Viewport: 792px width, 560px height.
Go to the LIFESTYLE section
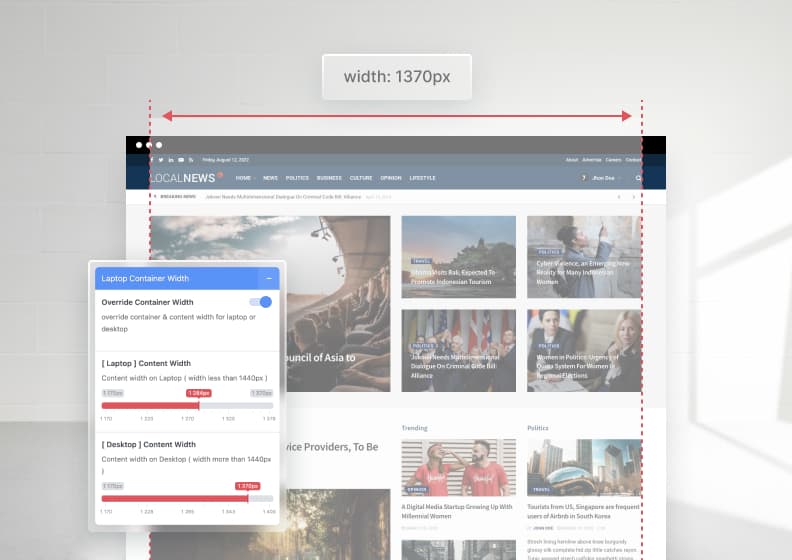point(422,178)
